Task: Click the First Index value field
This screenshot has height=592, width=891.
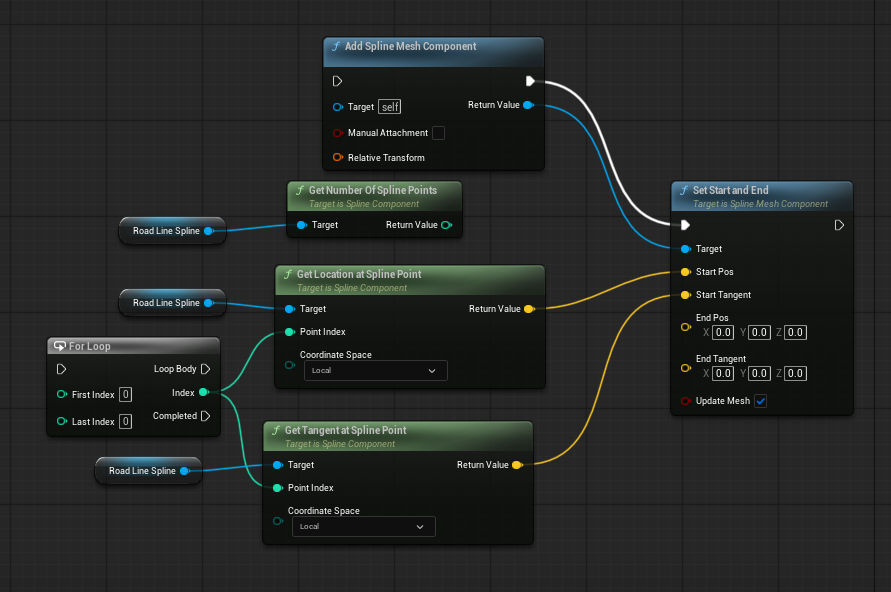Action: click(x=125, y=395)
